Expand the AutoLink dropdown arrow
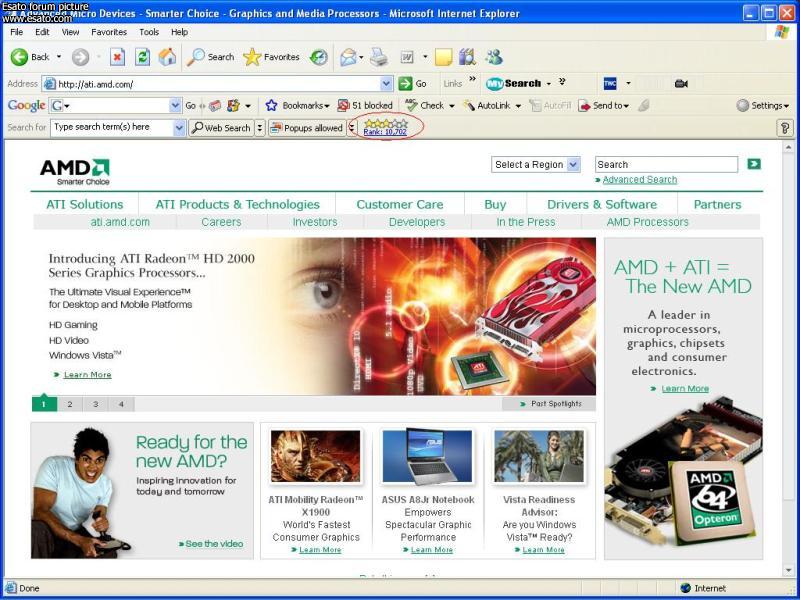This screenshot has width=800, height=600. click(518, 106)
